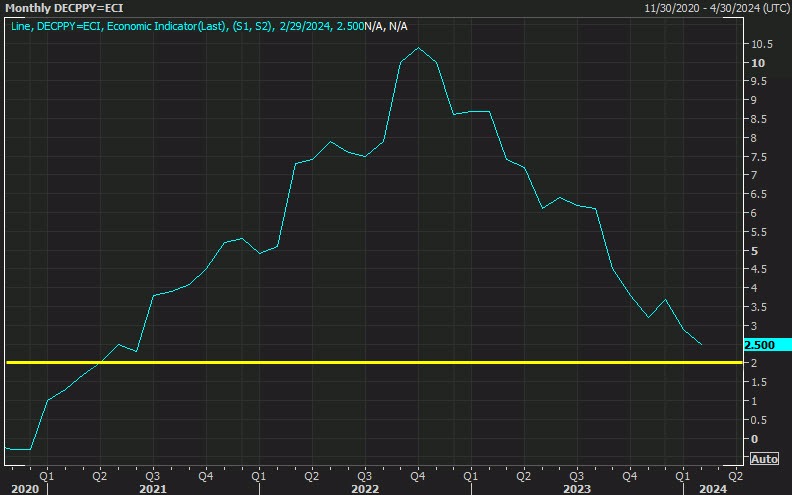Click the Auto scale button

tap(763, 459)
